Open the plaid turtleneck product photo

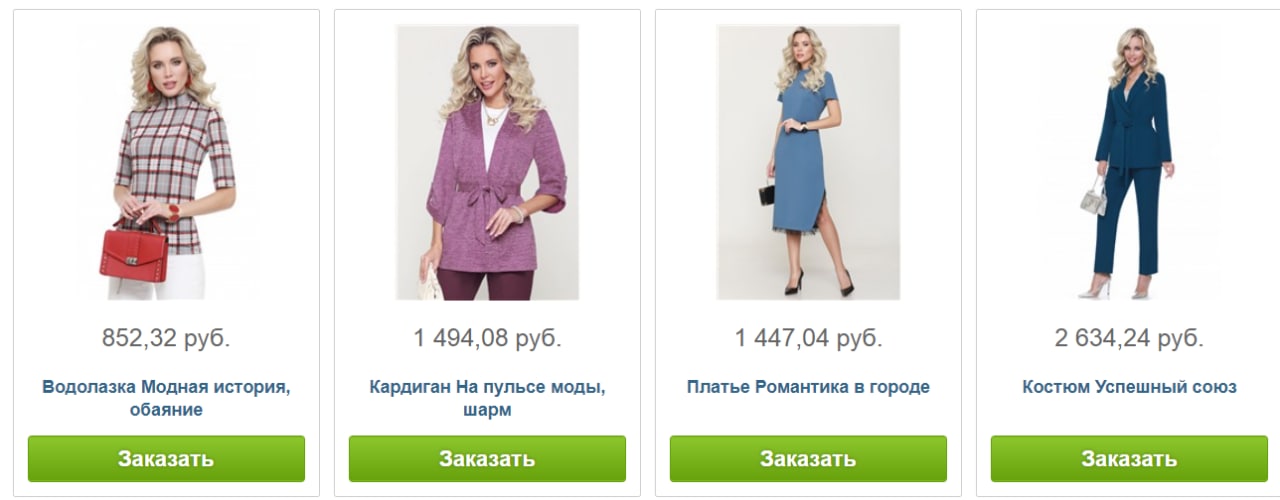[x=166, y=162]
